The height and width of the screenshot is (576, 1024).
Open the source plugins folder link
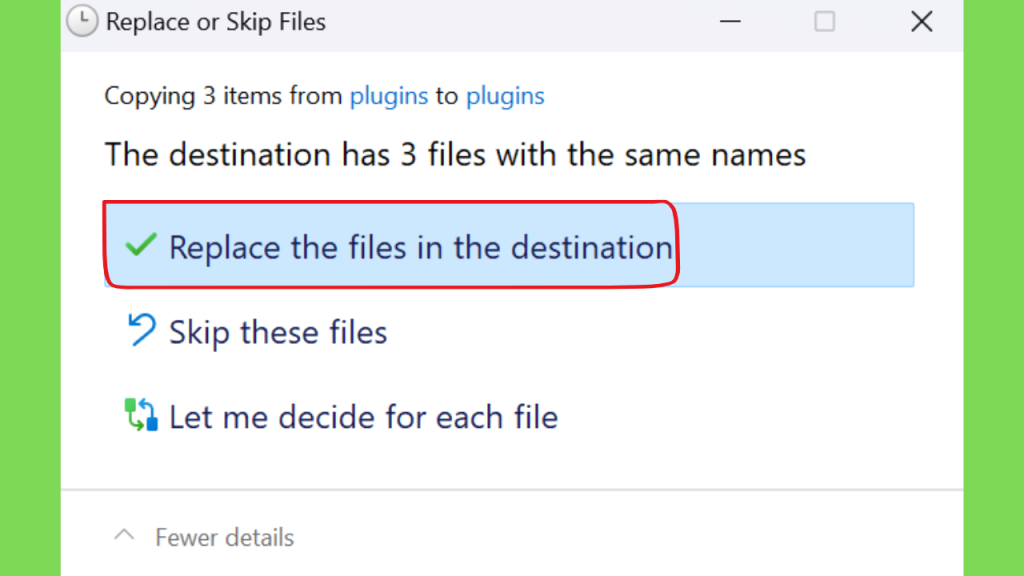389,96
